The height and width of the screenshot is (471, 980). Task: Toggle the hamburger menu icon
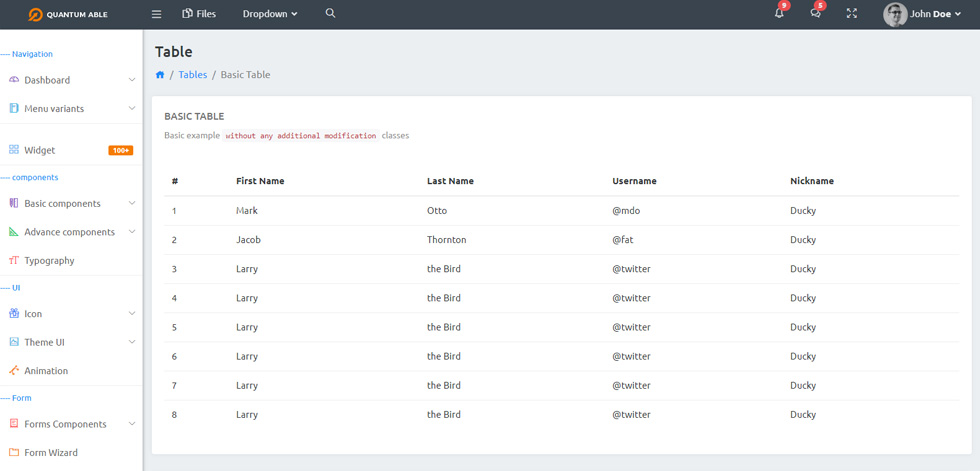coord(156,14)
